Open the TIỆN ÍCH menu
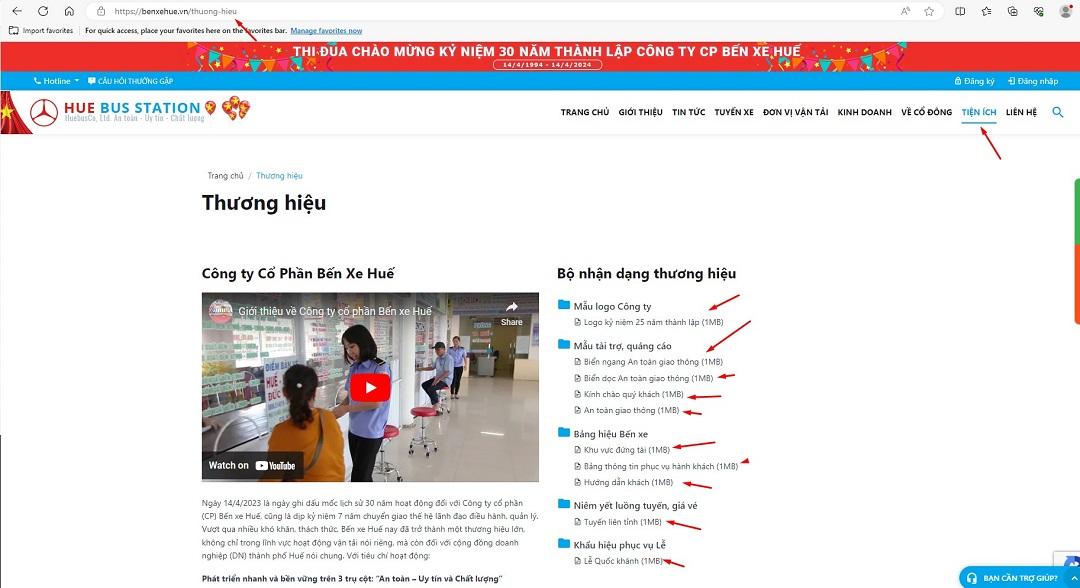The height and width of the screenshot is (588, 1080). 979,112
